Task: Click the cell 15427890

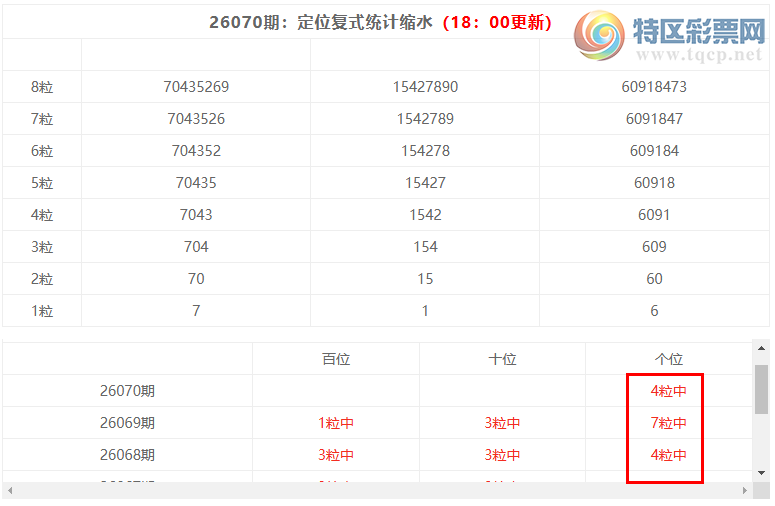Action: coord(425,87)
